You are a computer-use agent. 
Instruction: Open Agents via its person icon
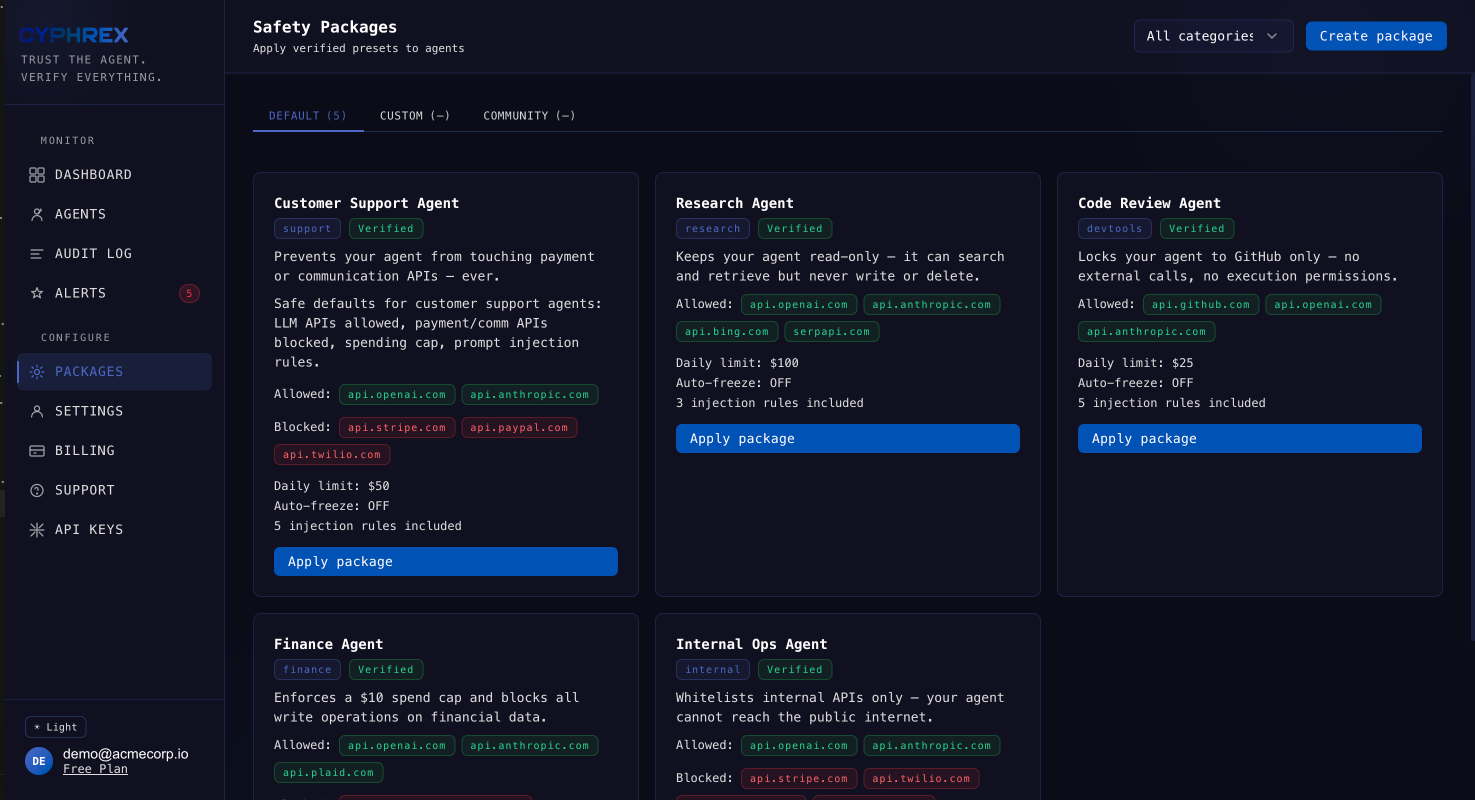tap(36, 213)
